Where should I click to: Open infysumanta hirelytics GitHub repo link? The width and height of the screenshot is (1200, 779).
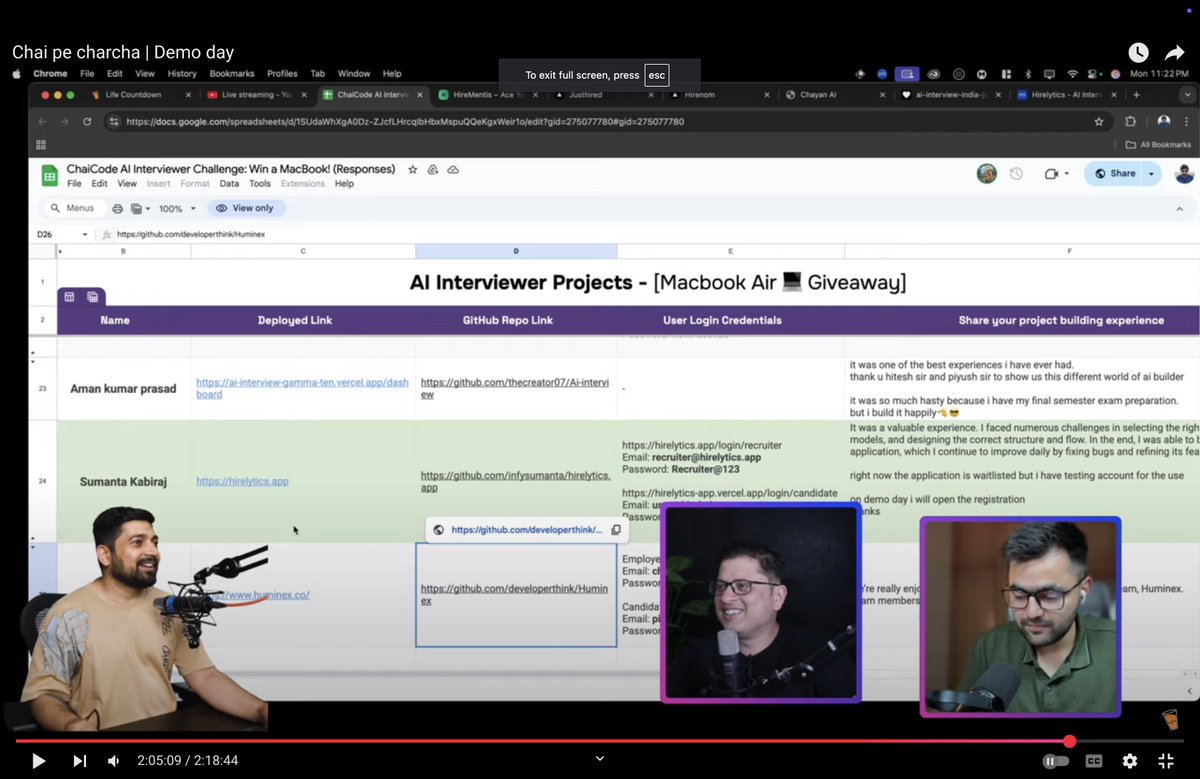point(515,481)
